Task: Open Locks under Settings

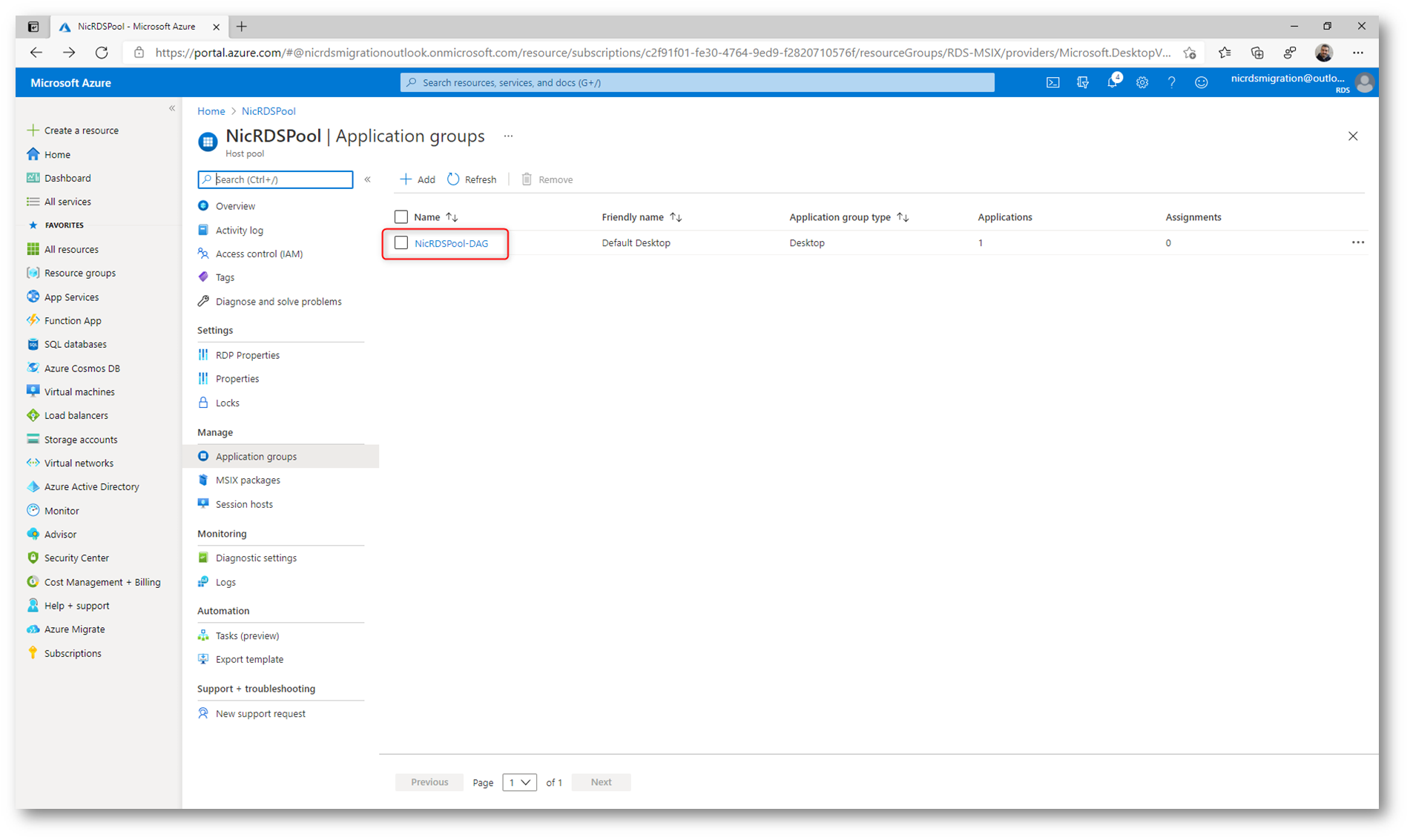Action: [x=227, y=403]
